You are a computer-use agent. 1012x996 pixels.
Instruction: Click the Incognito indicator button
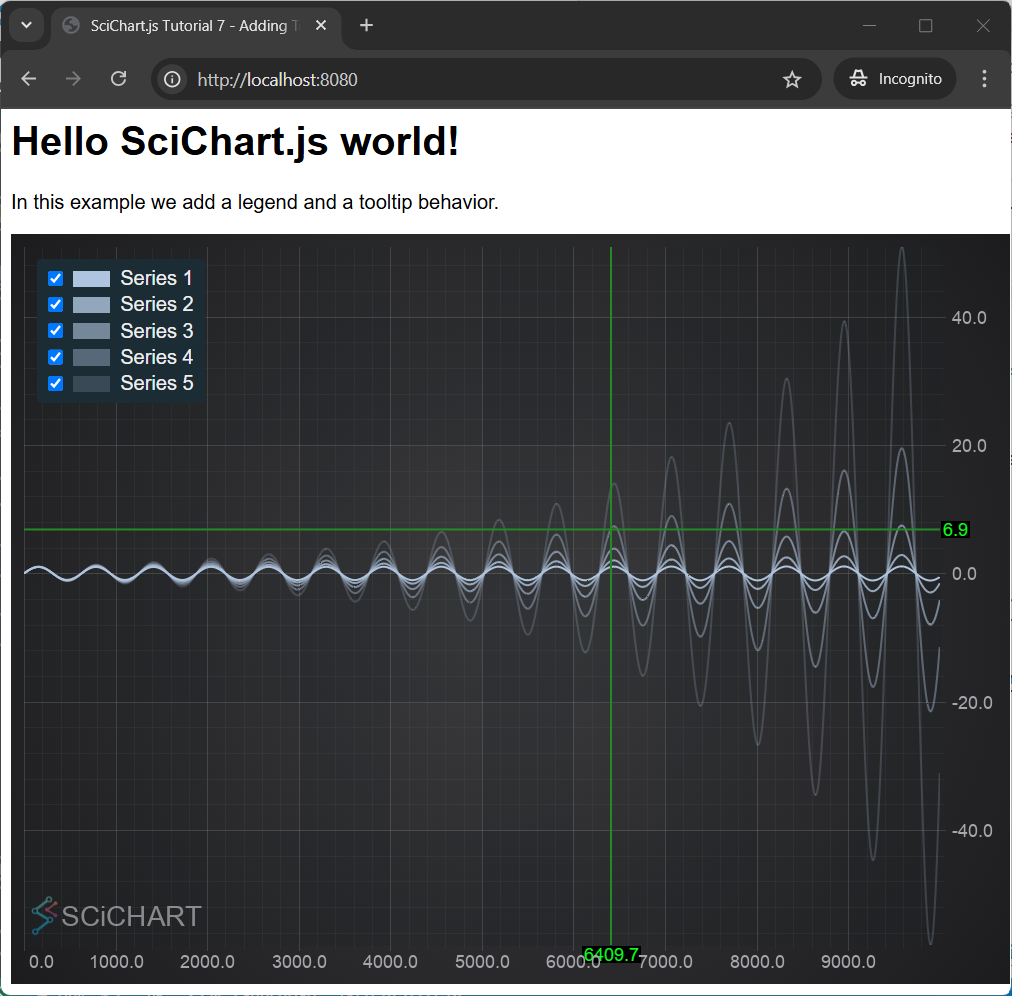pyautogui.click(x=895, y=79)
